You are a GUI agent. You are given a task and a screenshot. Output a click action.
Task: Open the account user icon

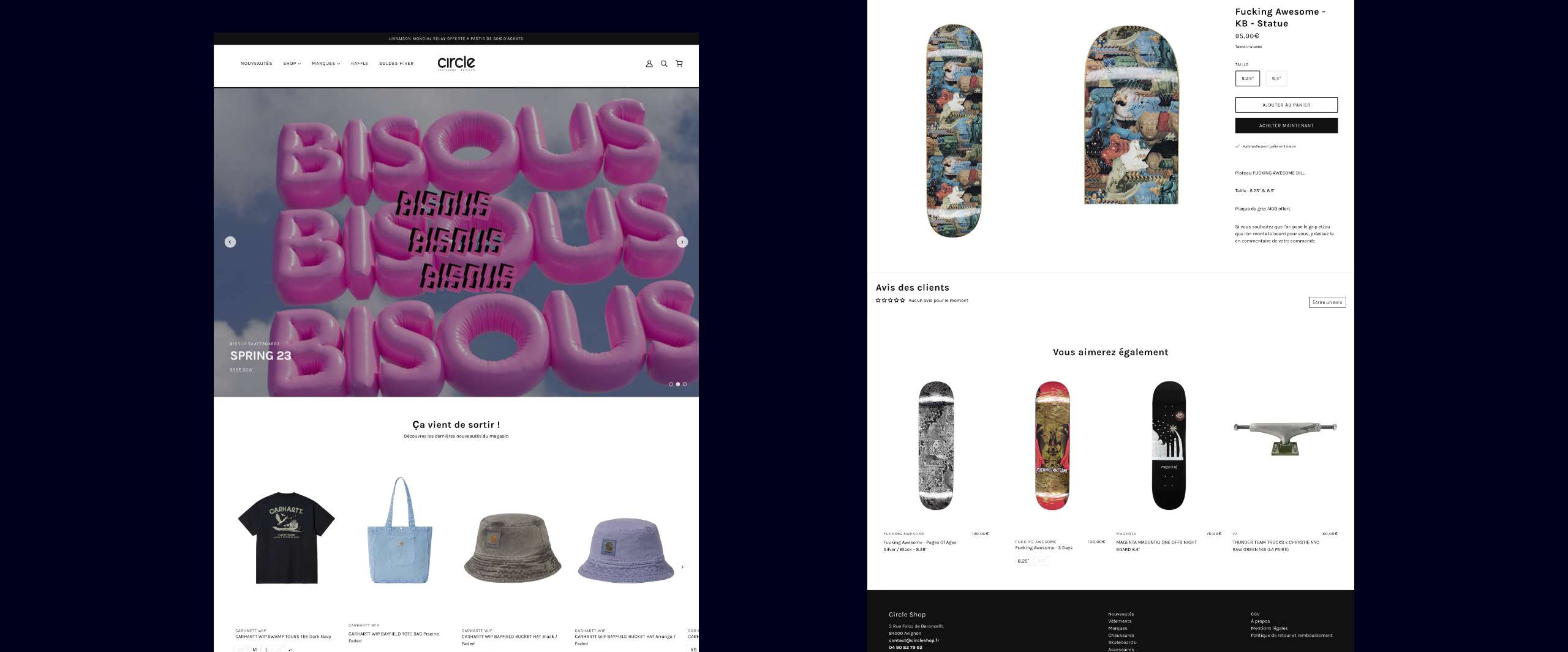pos(649,64)
